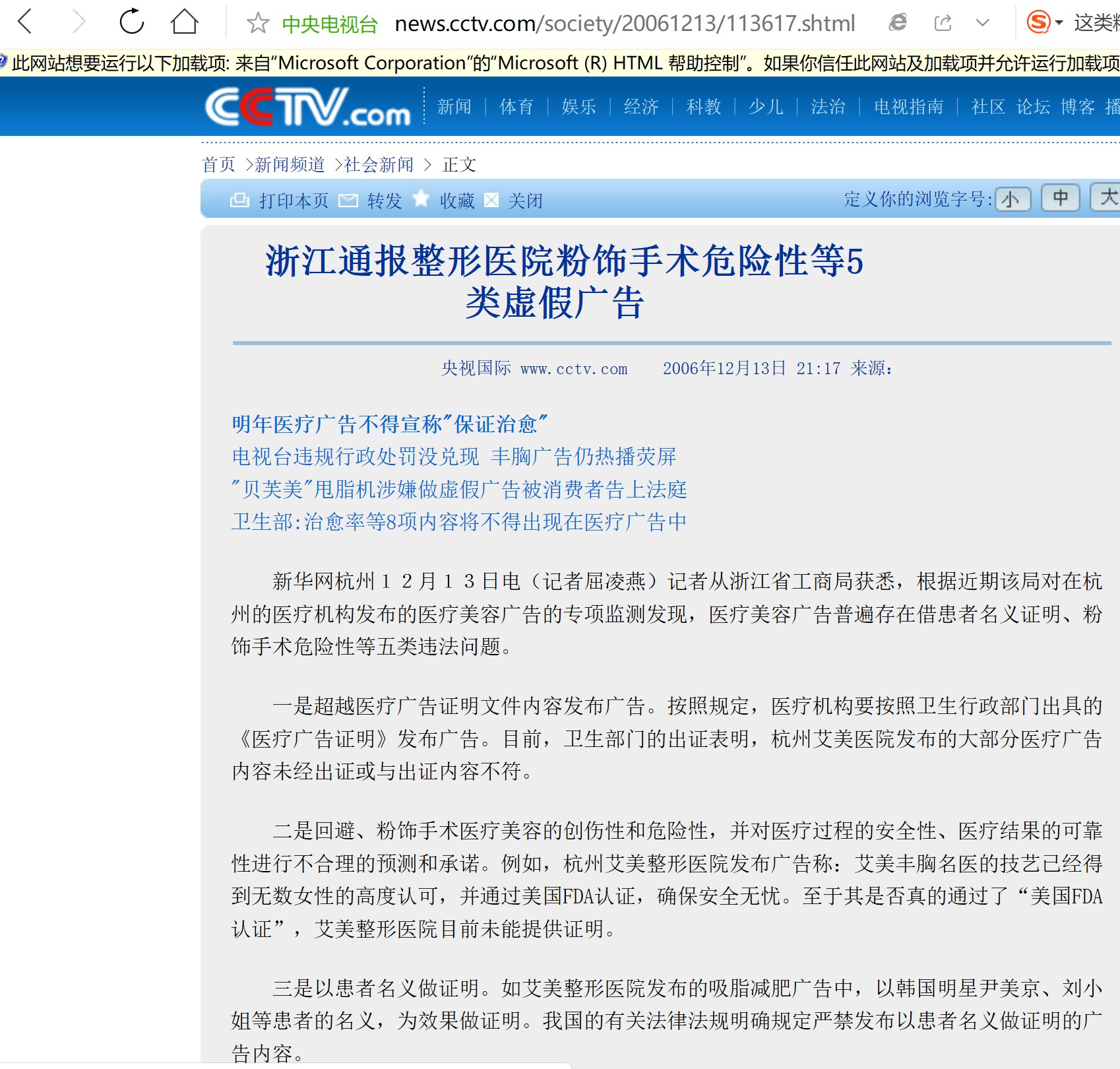
Task: Go to 首页 in the breadcrumb
Action: pyautogui.click(x=218, y=164)
